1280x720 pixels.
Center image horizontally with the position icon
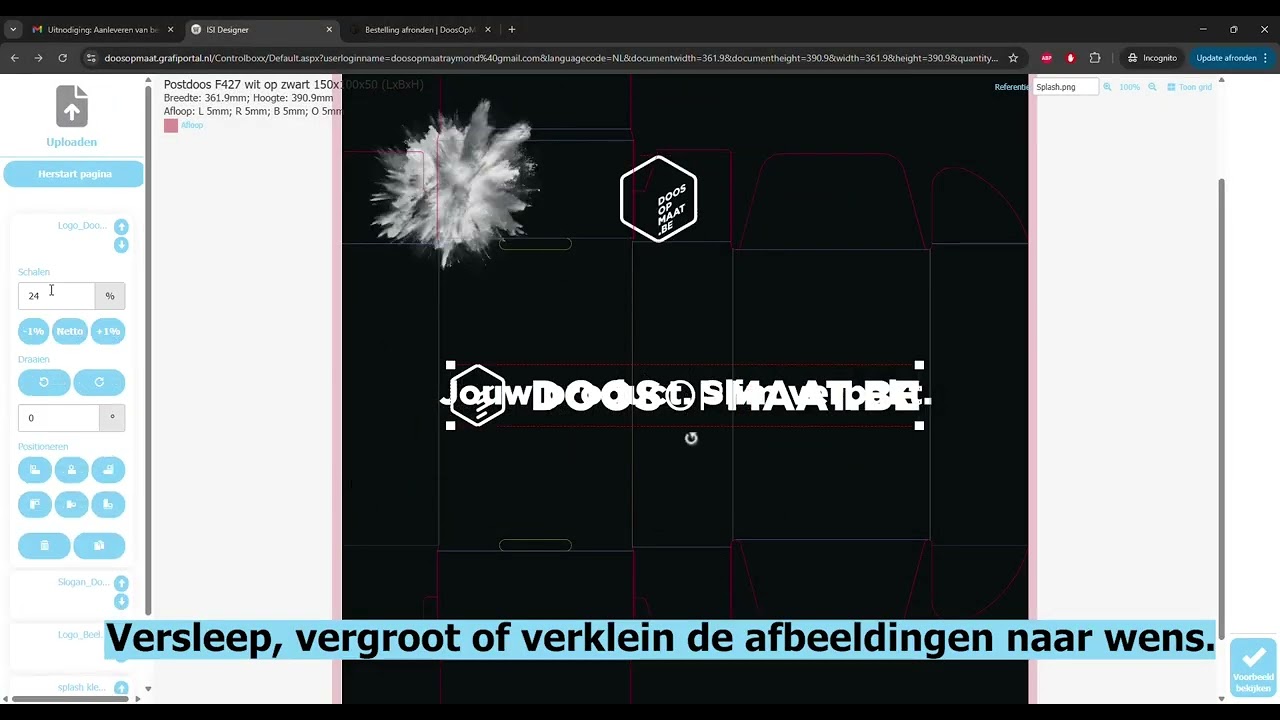(71, 469)
